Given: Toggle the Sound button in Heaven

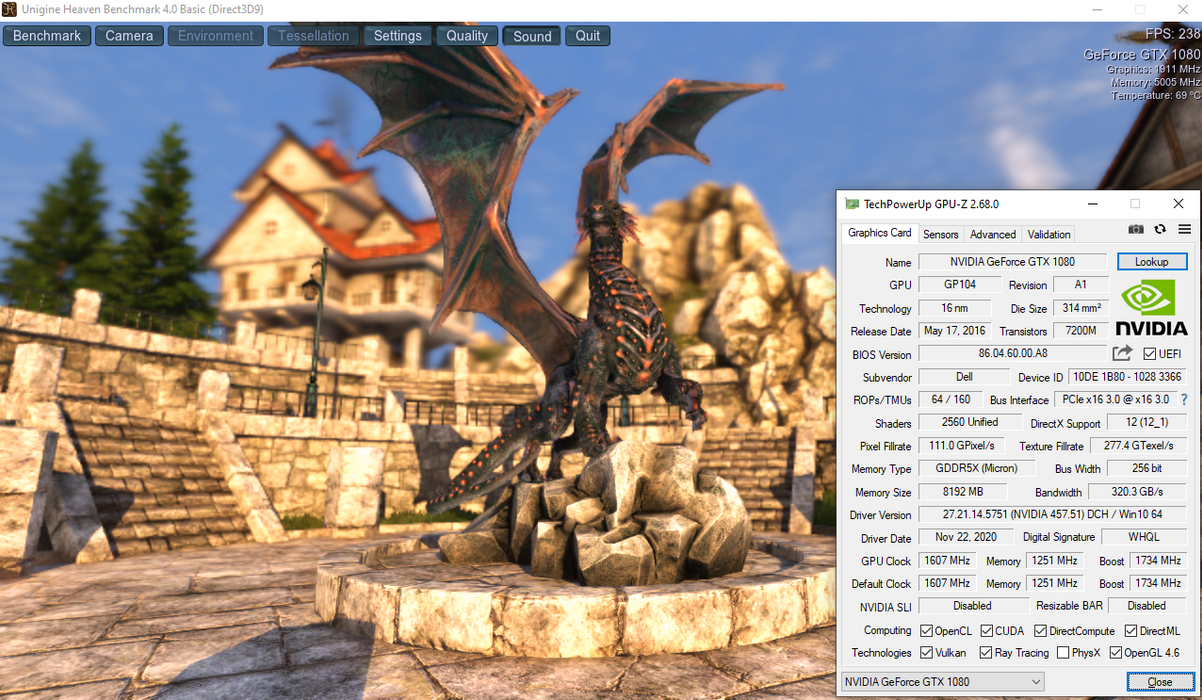Looking at the screenshot, I should 532,36.
